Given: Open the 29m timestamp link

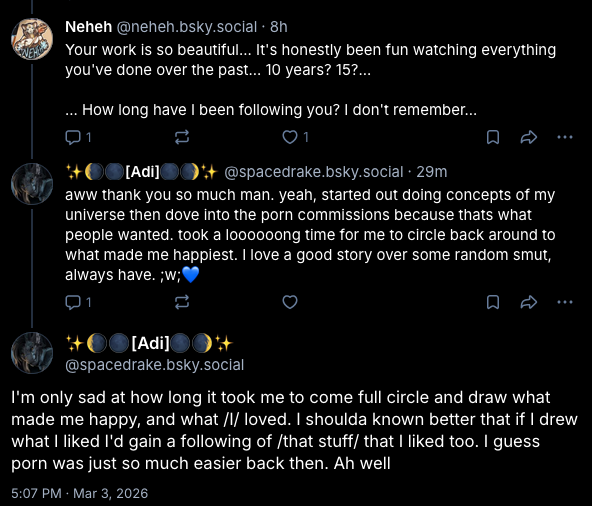Looking at the screenshot, I should point(432,172).
